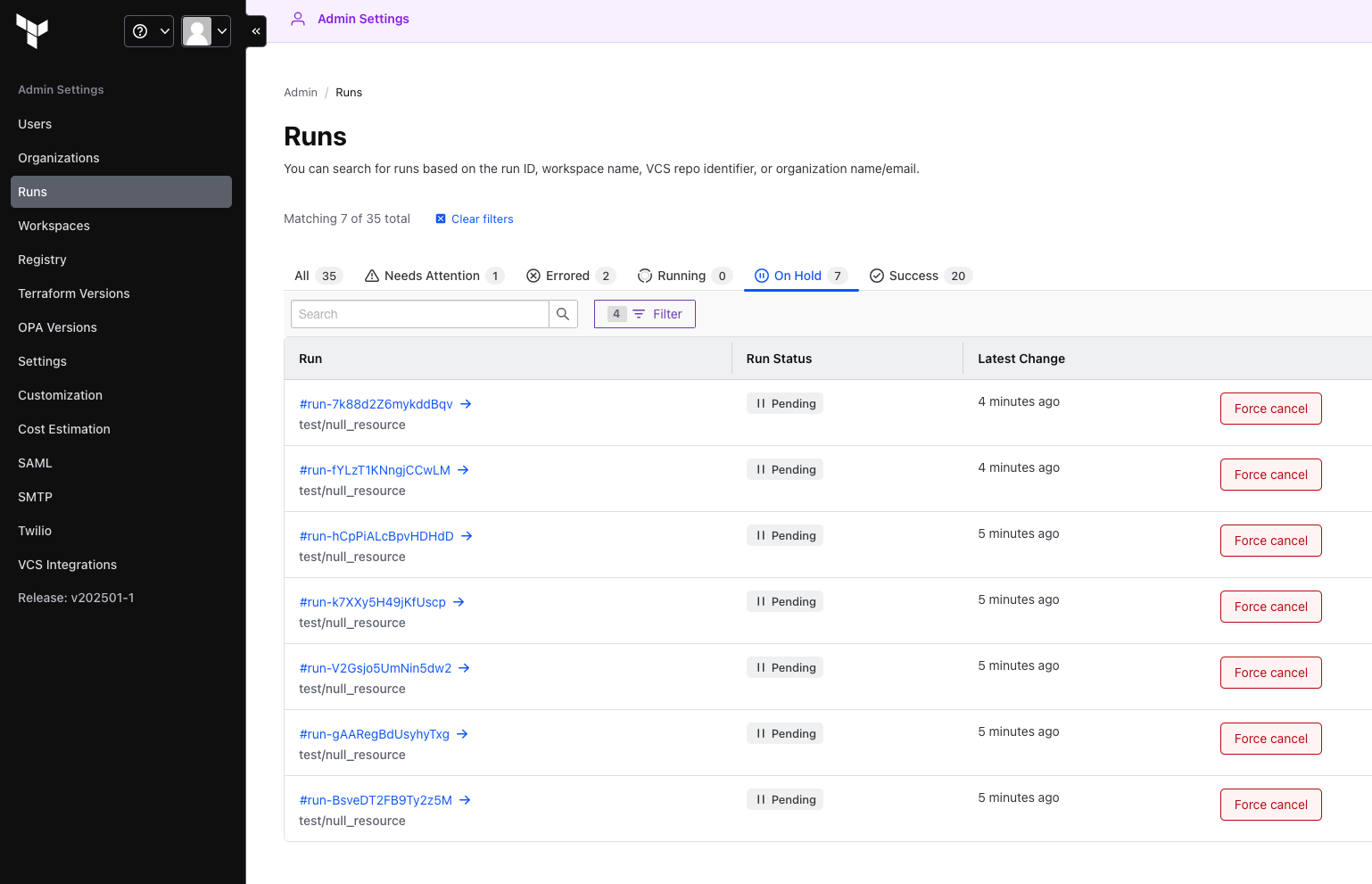The image size is (1372, 884).
Task: Click the Admin breadcrumb link
Action: pyautogui.click(x=301, y=93)
